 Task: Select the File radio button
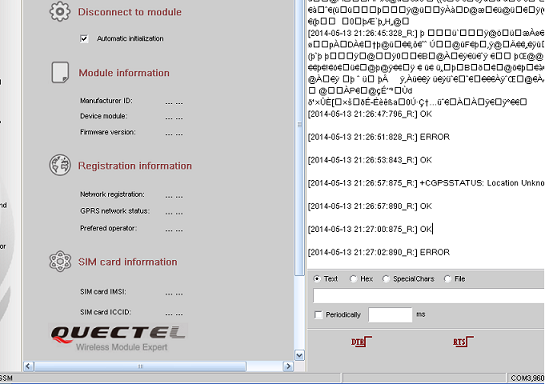(447, 279)
